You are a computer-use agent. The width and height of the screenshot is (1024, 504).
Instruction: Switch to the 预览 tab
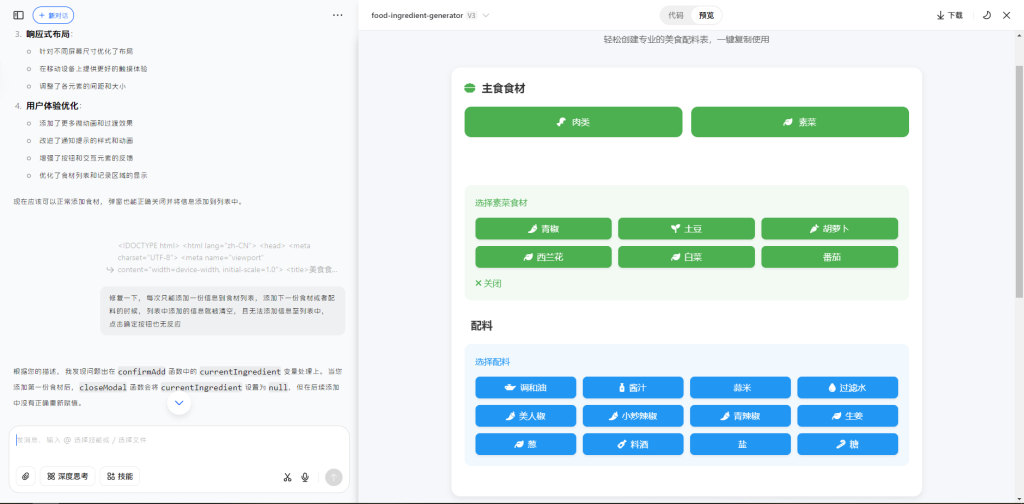pos(706,15)
